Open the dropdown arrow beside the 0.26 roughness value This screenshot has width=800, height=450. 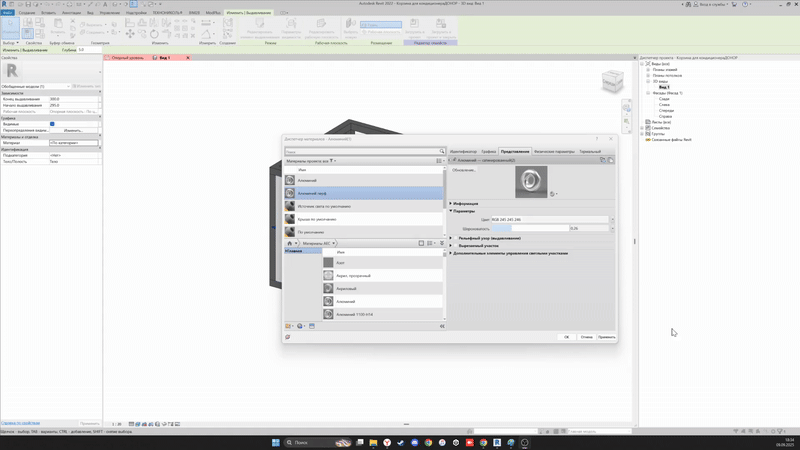[612, 229]
